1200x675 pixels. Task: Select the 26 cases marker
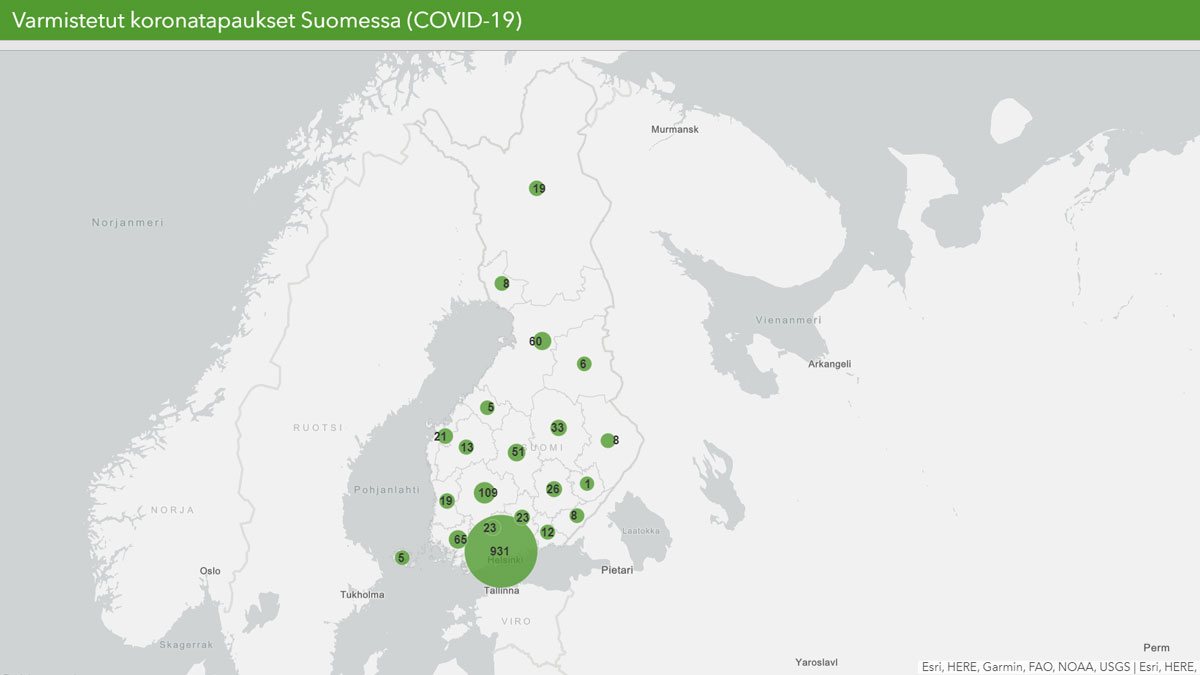click(x=553, y=489)
